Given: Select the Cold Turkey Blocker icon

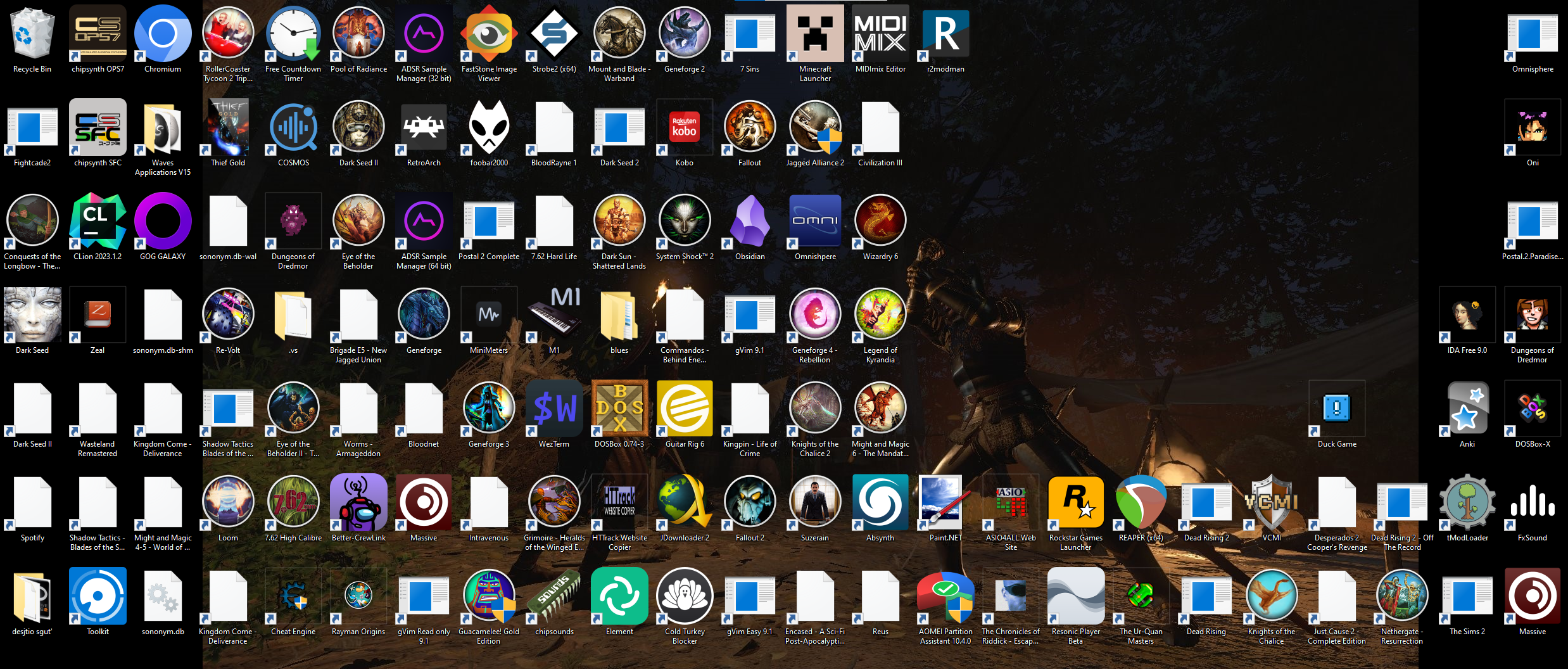Looking at the screenshot, I should click(x=685, y=596).
